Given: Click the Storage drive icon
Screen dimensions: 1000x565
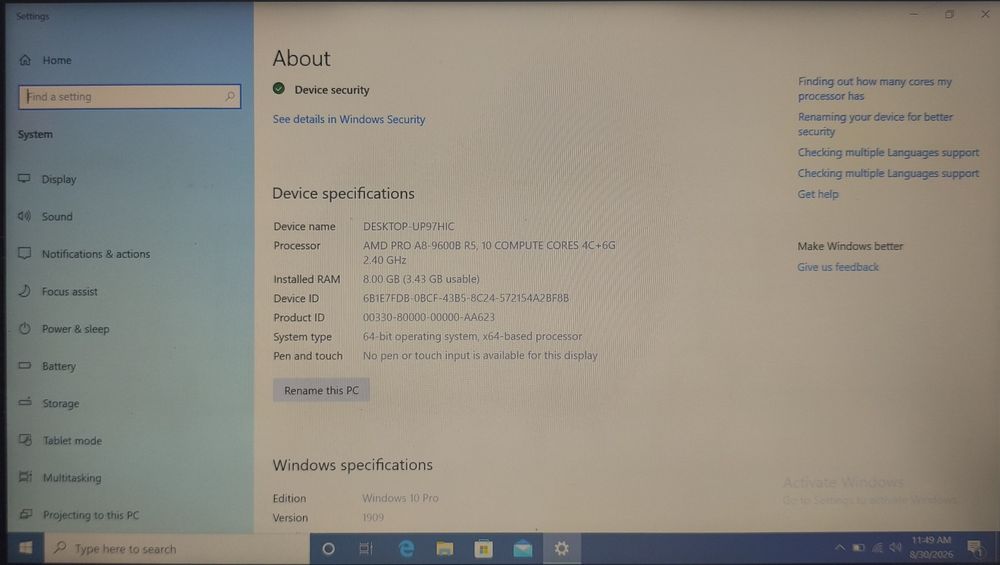Looking at the screenshot, I should [24, 402].
